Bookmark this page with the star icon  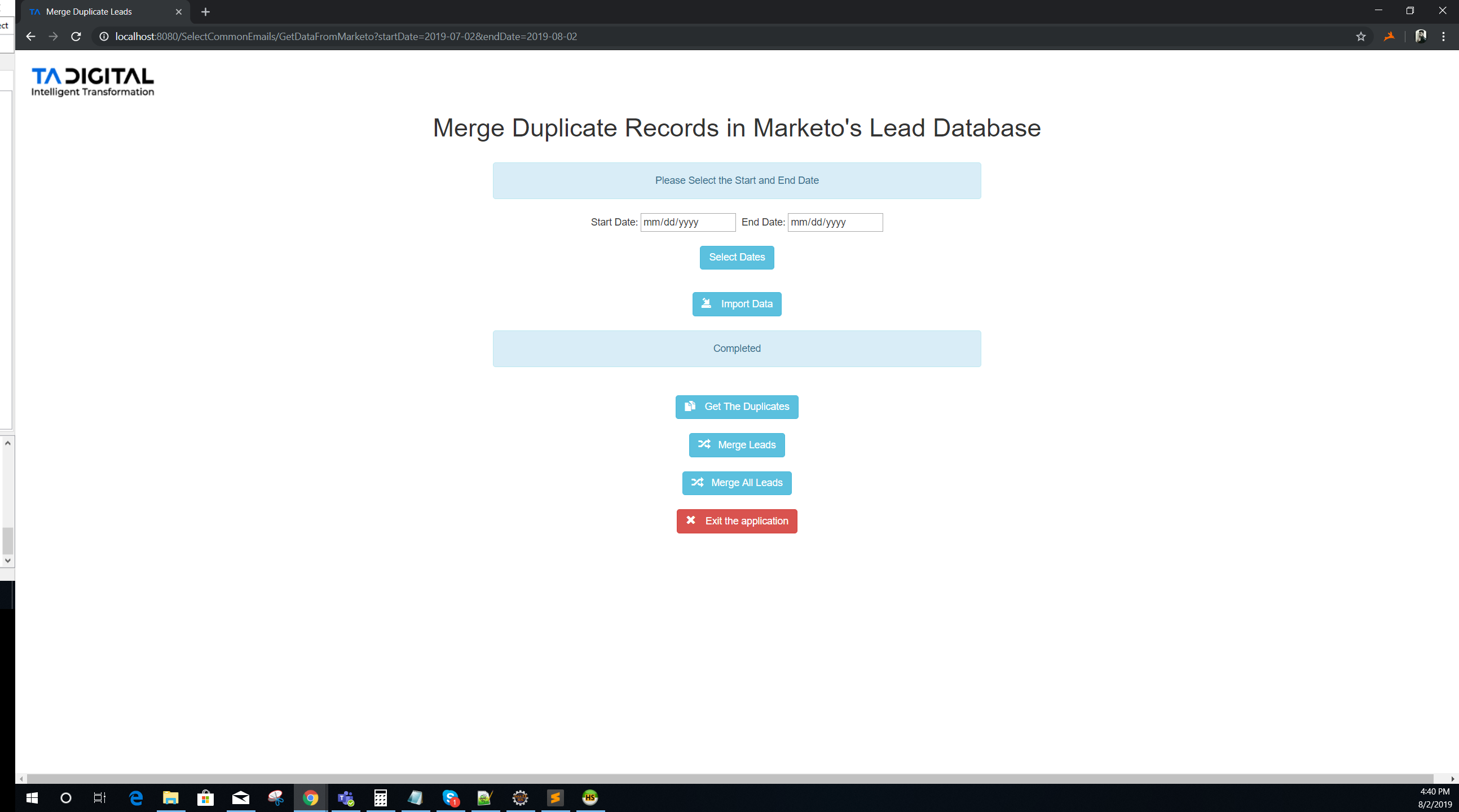[1360, 36]
